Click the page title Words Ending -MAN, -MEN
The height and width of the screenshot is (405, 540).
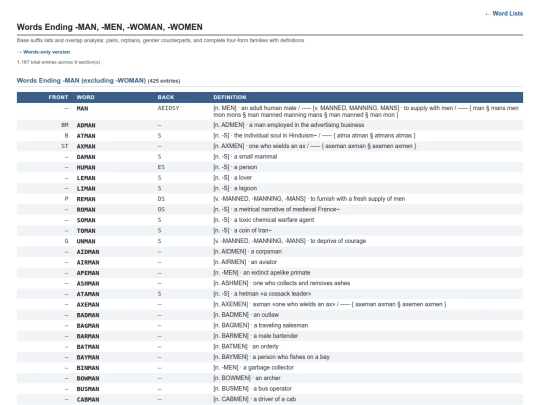point(110,27)
